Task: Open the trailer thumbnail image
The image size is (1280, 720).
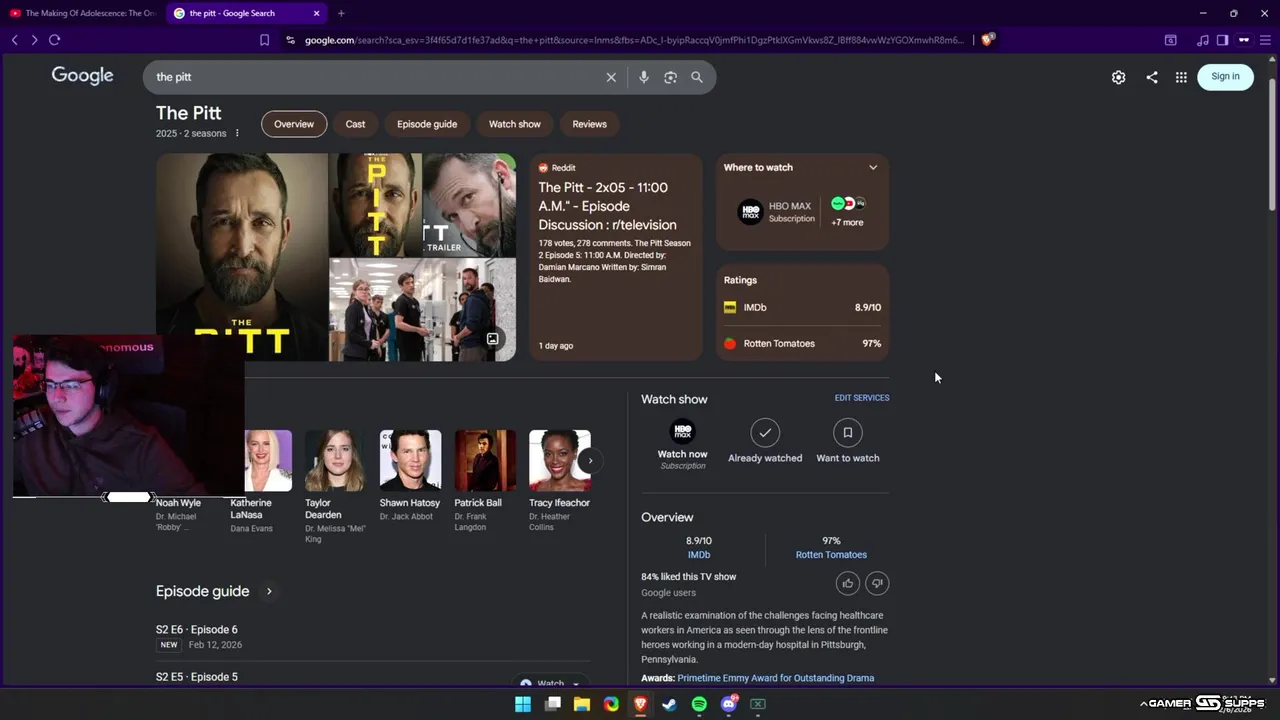Action: point(469,204)
